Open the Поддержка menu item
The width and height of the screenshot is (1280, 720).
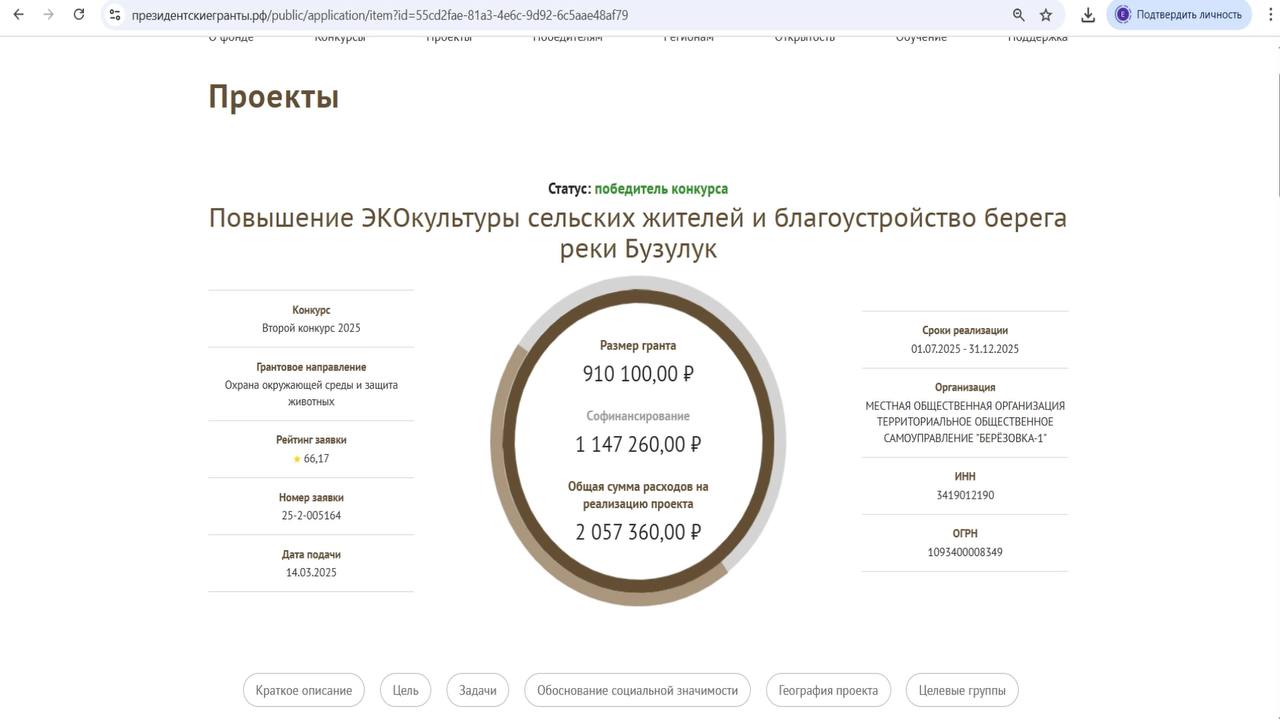pos(1038,39)
